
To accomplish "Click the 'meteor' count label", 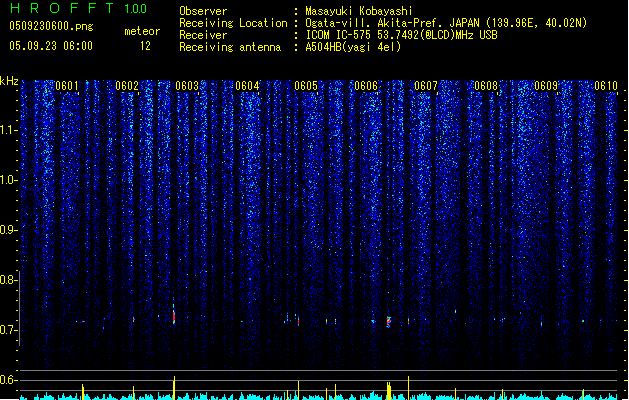I will click(x=142, y=31).
